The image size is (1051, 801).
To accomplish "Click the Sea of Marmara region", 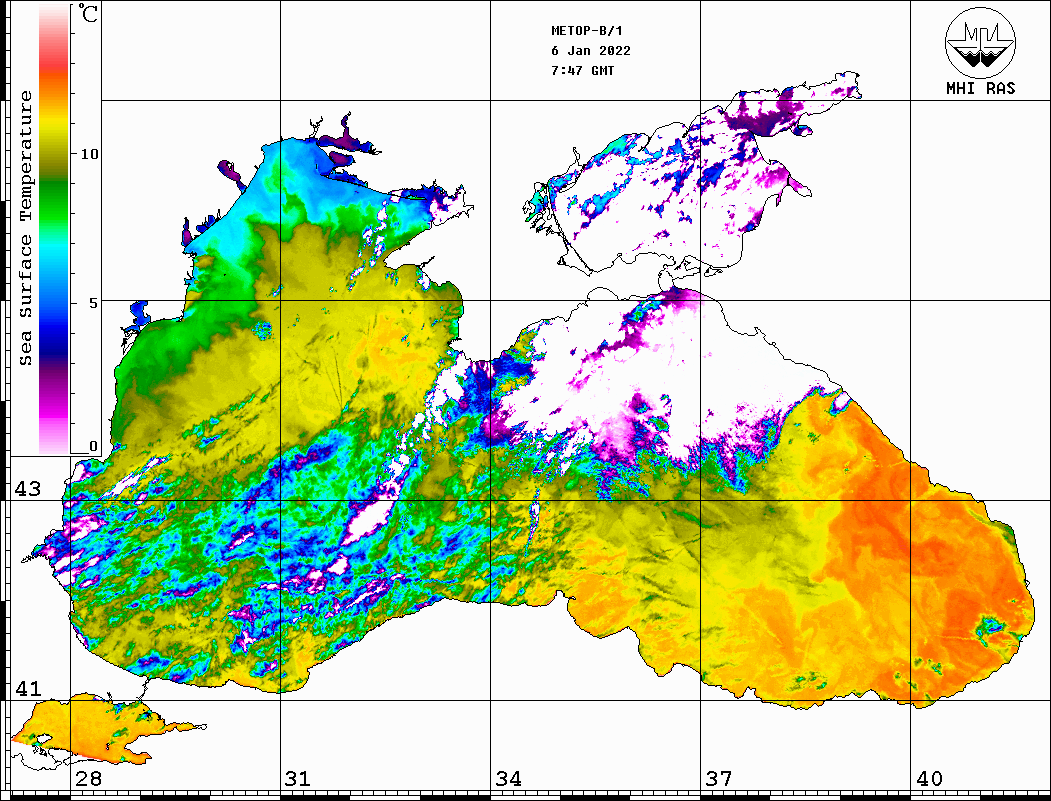I will (x=87, y=731).
